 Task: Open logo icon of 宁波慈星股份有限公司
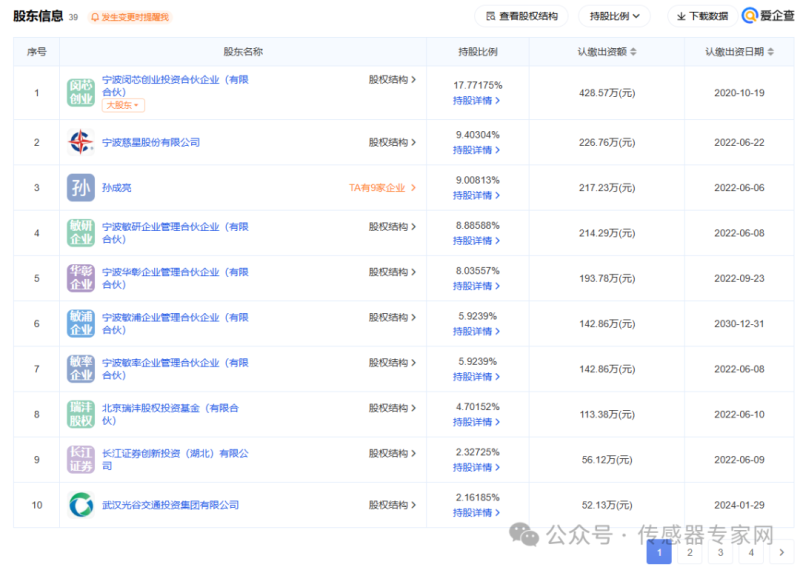pos(81,142)
